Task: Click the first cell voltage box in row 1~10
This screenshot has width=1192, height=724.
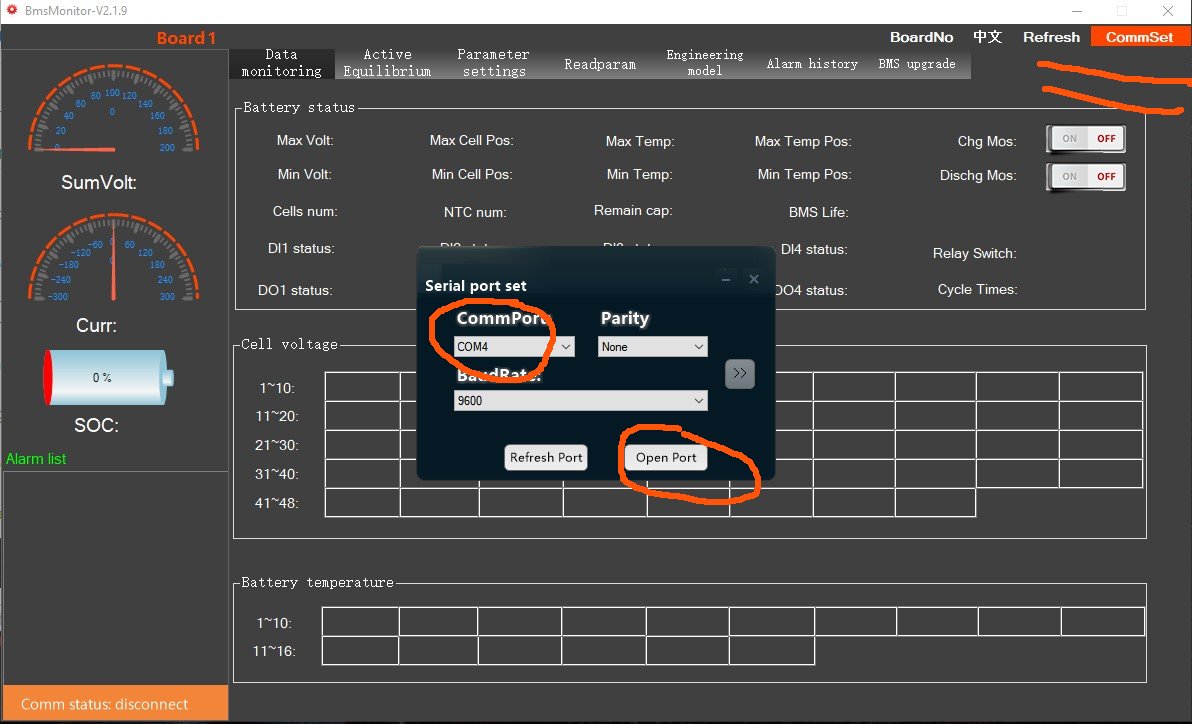Action: coord(362,387)
